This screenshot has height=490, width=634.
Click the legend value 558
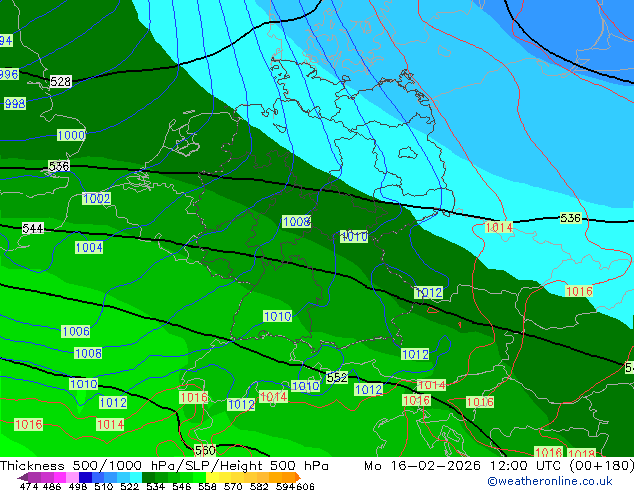coord(207,486)
